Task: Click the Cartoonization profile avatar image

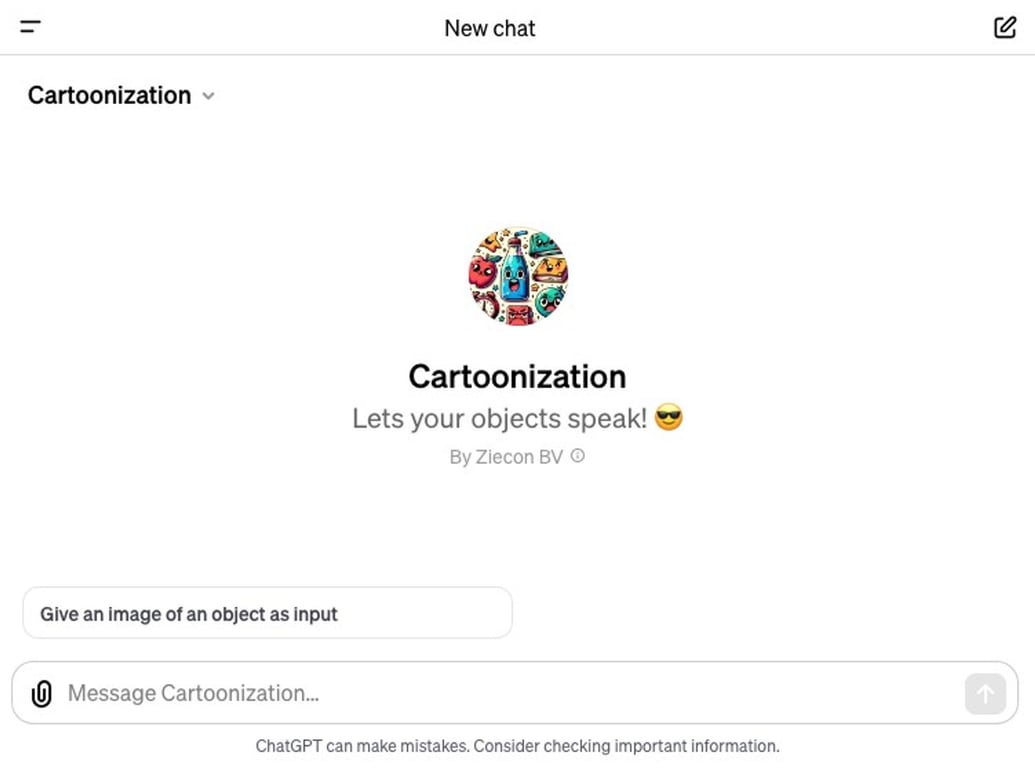Action: [517, 277]
